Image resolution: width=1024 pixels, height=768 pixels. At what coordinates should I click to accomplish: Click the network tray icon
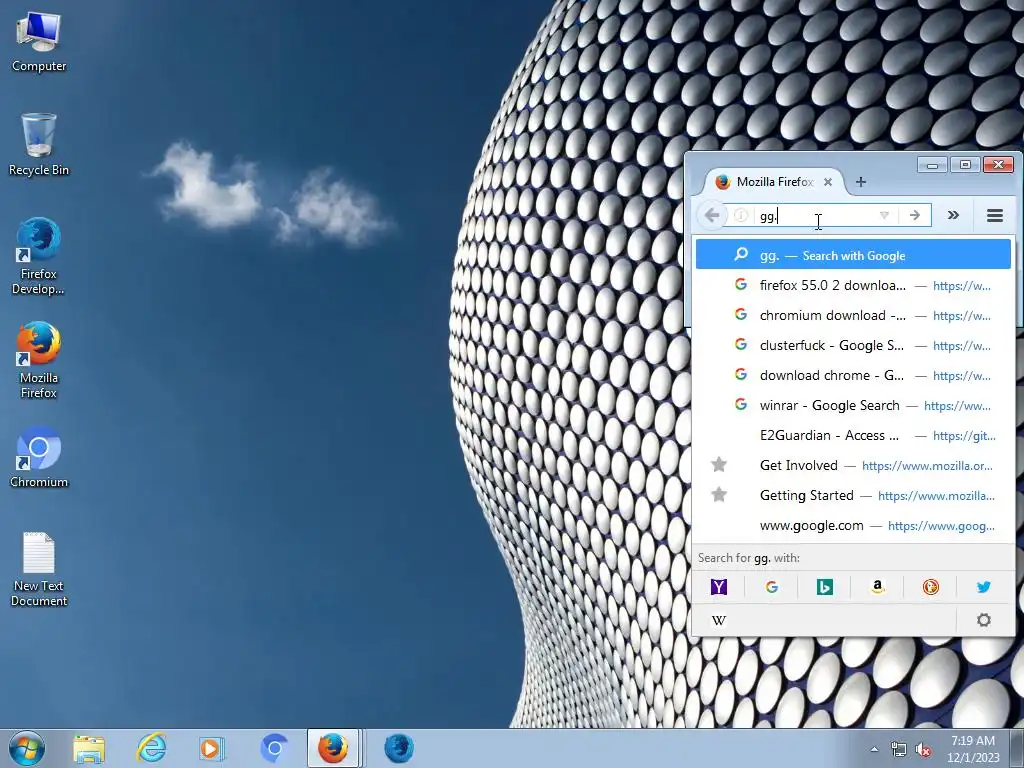coord(899,750)
